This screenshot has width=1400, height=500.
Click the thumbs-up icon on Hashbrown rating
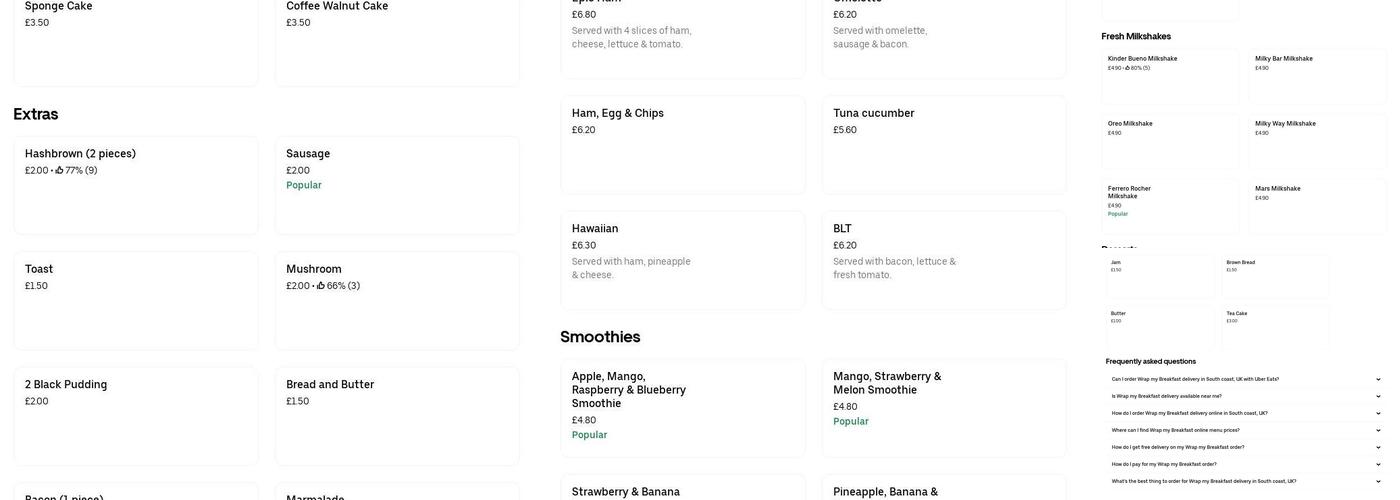(60, 170)
